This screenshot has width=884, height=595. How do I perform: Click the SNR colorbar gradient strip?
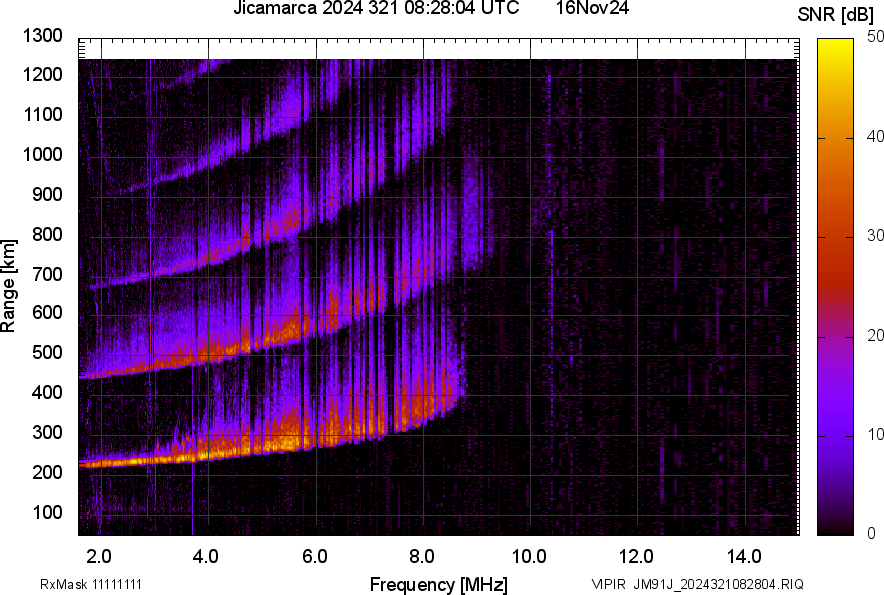[x=835, y=287]
